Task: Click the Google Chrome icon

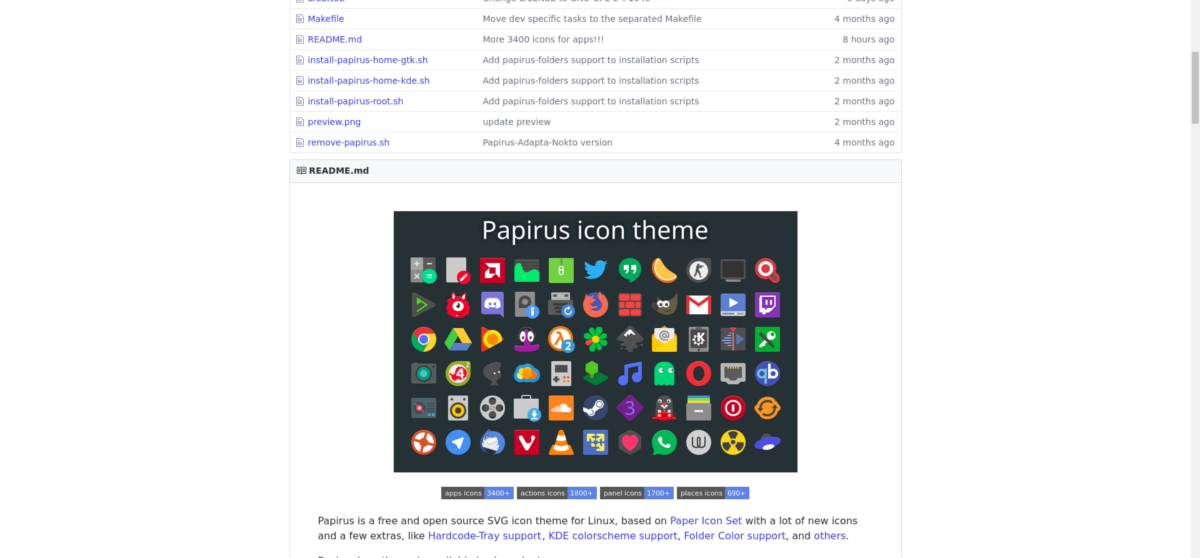Action: click(423, 339)
